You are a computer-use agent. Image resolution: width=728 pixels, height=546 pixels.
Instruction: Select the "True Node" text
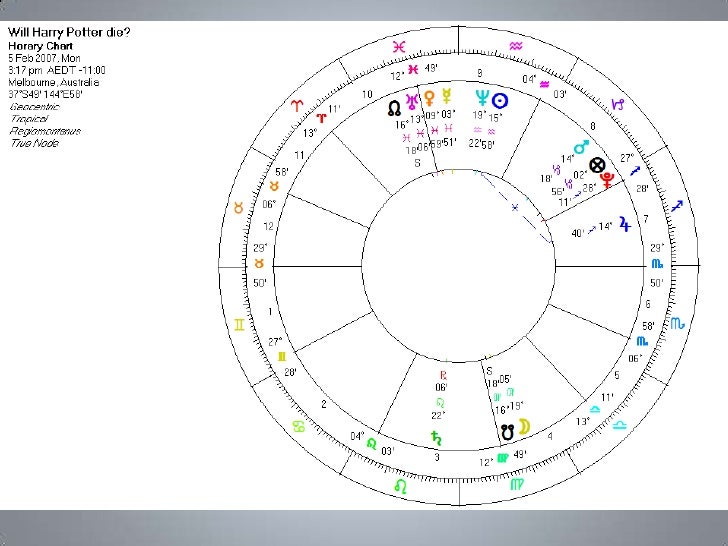[x=35, y=143]
